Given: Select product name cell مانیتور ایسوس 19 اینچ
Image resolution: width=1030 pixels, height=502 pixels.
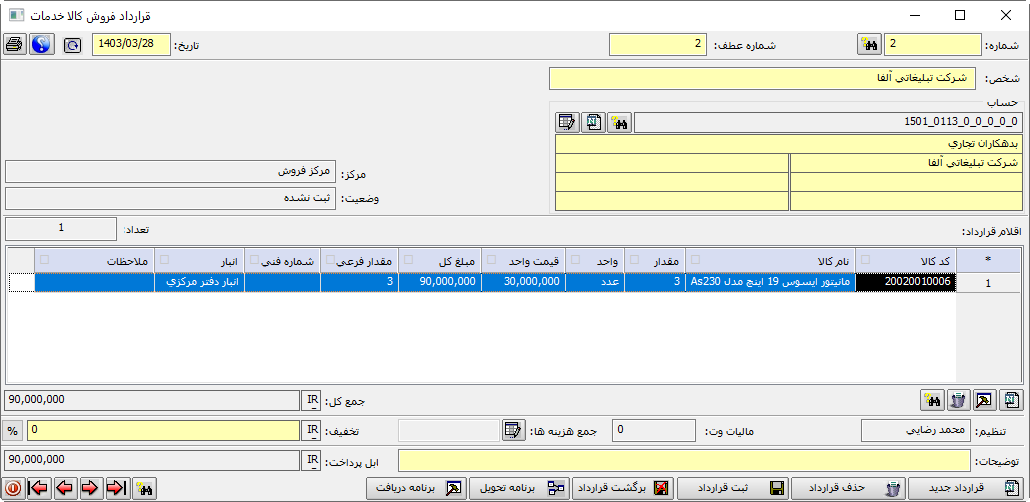Looking at the screenshot, I should pyautogui.click(x=771, y=283).
